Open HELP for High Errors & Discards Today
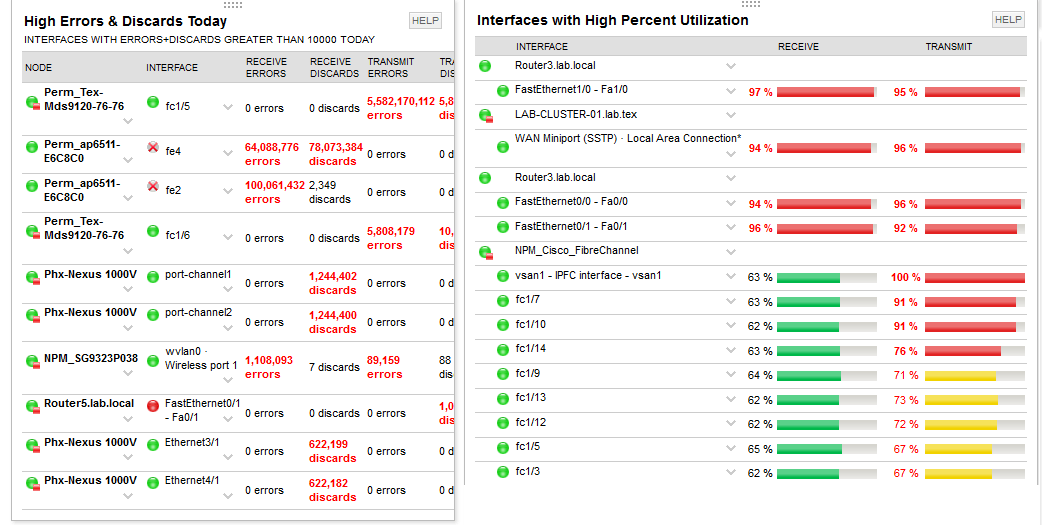This screenshot has width=1042, height=525. 425,21
